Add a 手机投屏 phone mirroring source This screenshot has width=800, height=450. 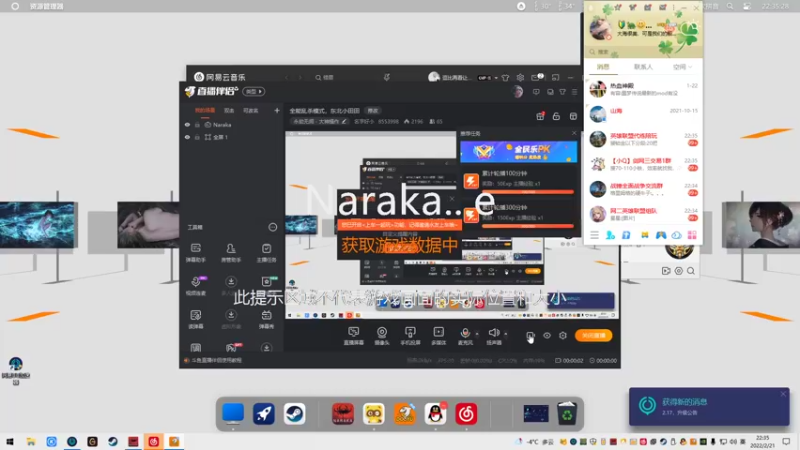pos(410,336)
